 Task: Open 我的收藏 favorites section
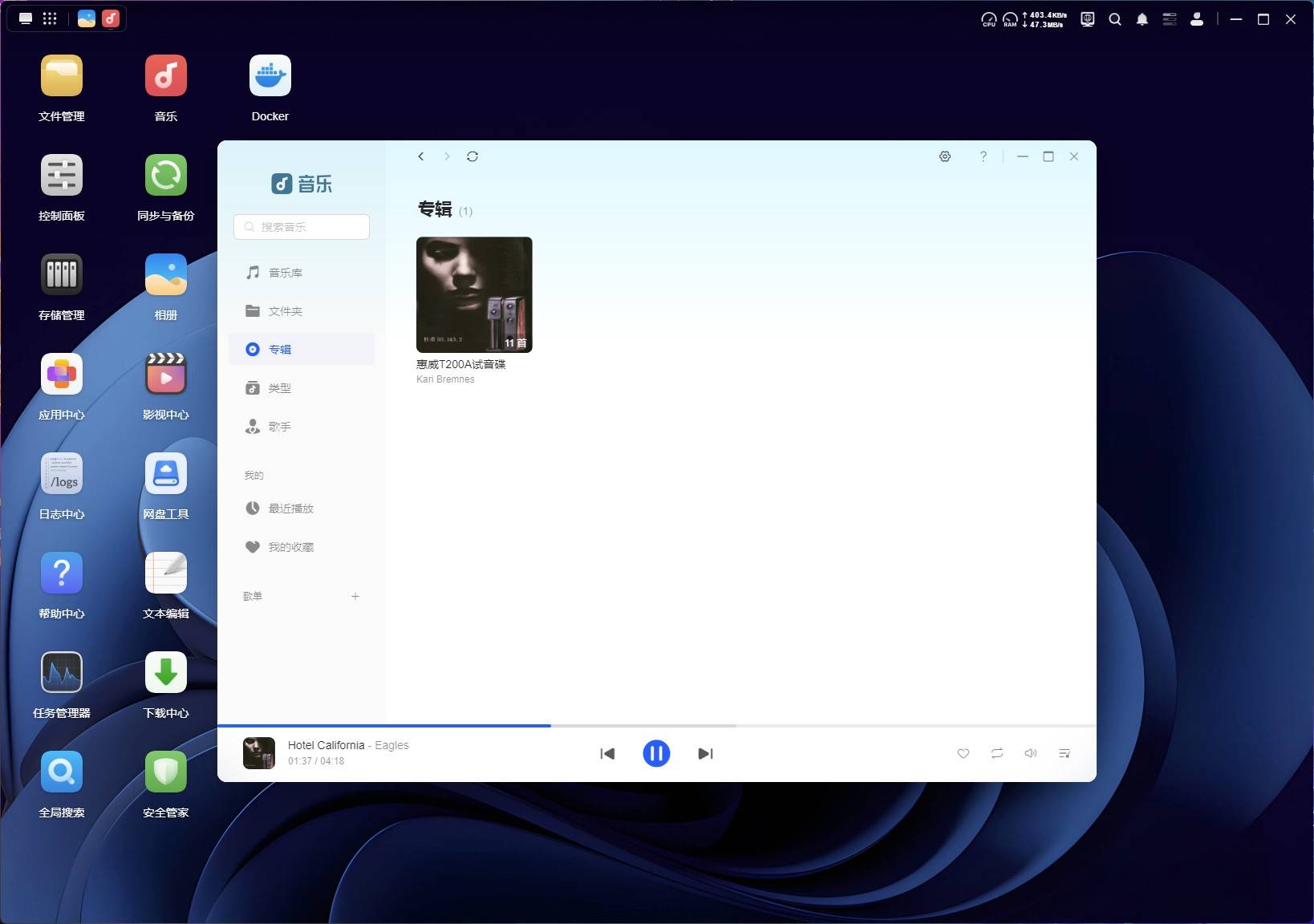point(290,547)
